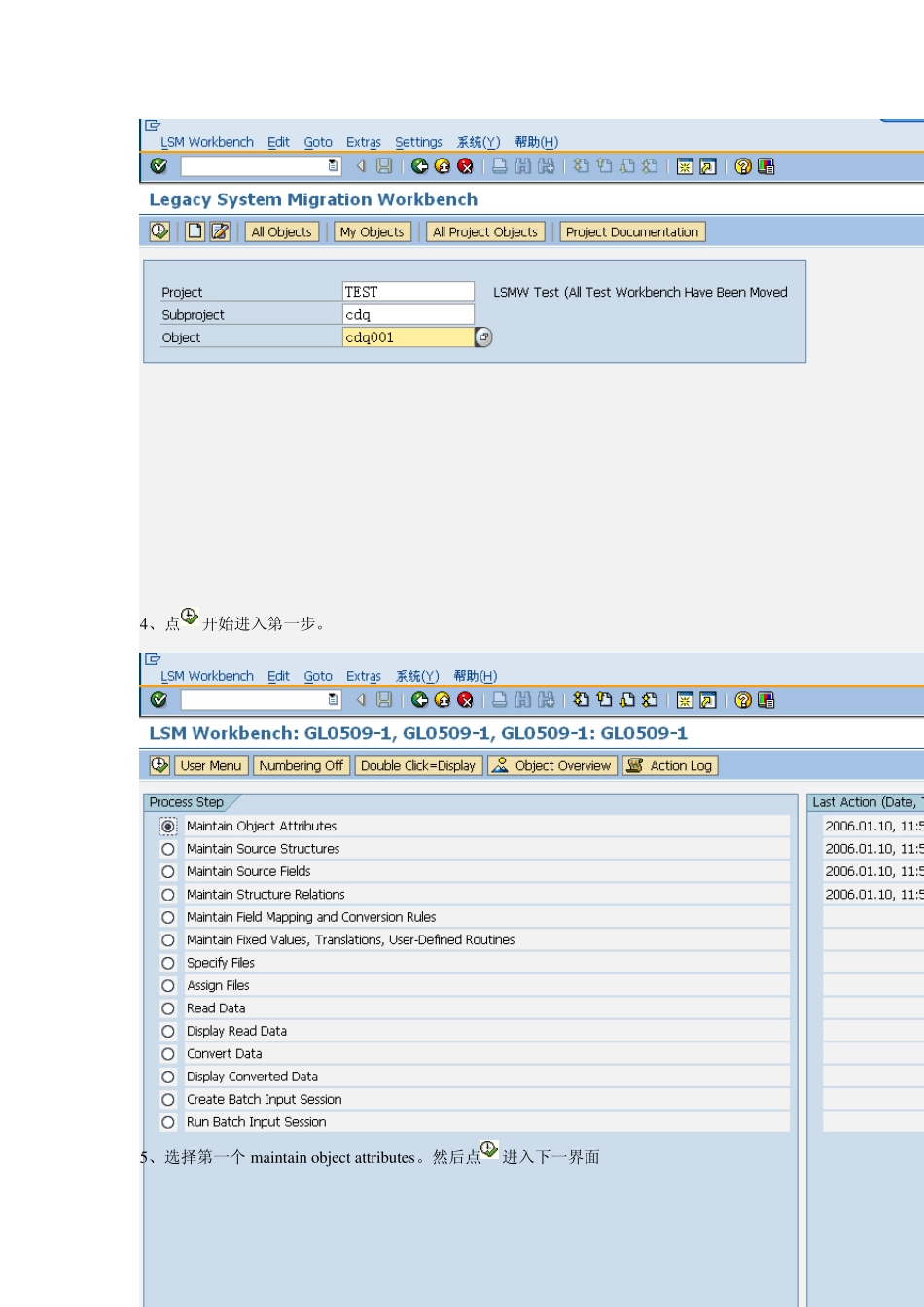Screen dimensions: 924x1307
Task: Open the Goto menu in lower window
Action: click(x=318, y=676)
